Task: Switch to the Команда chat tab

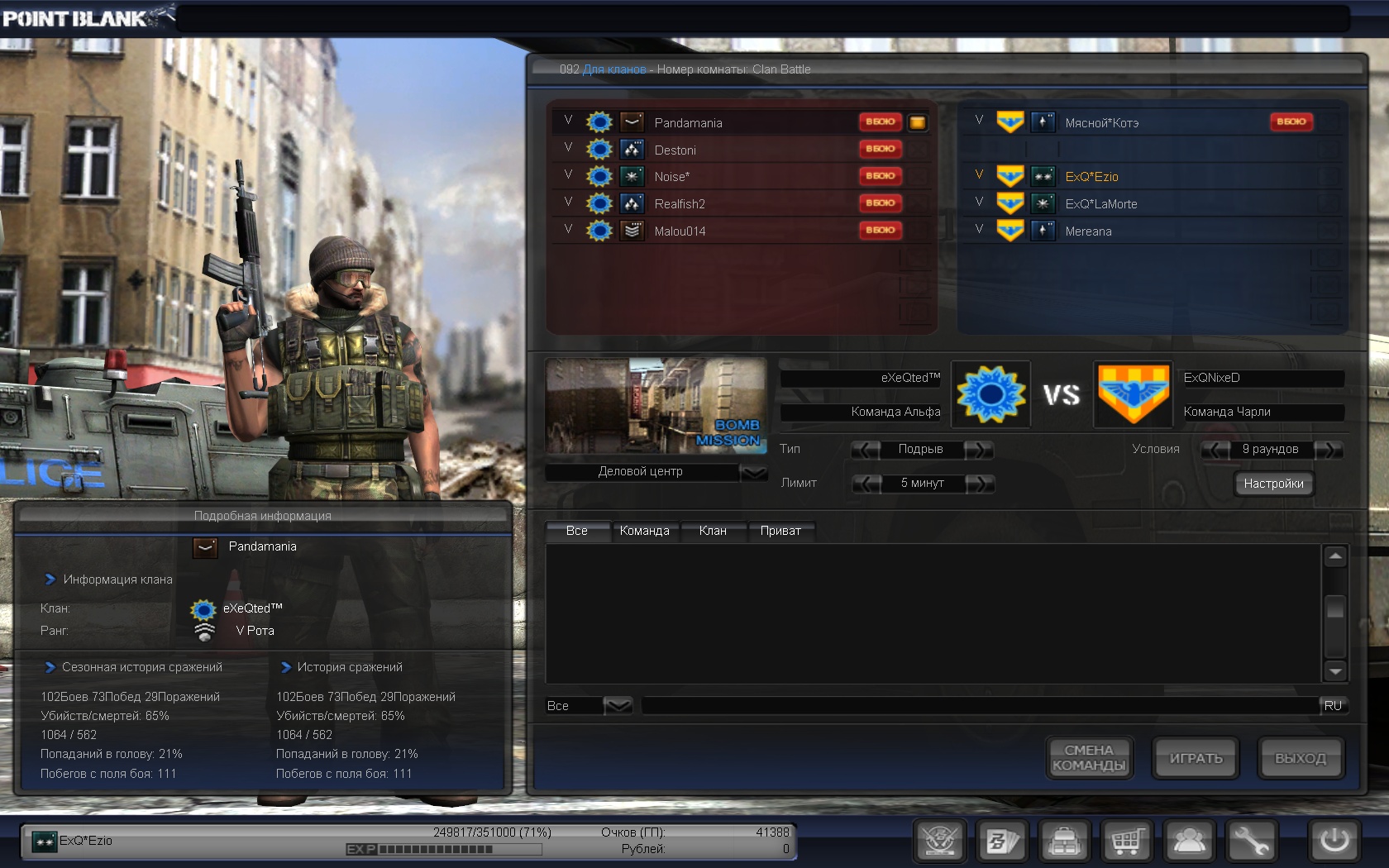Action: (645, 531)
